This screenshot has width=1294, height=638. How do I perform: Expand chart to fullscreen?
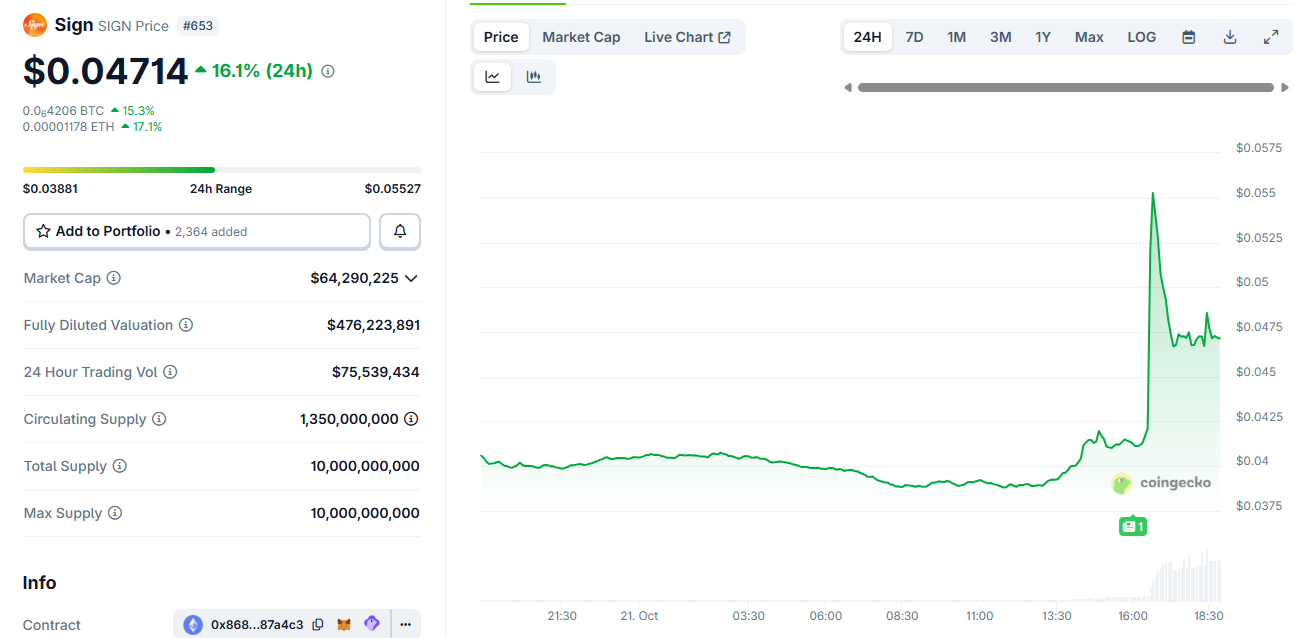(x=1271, y=37)
